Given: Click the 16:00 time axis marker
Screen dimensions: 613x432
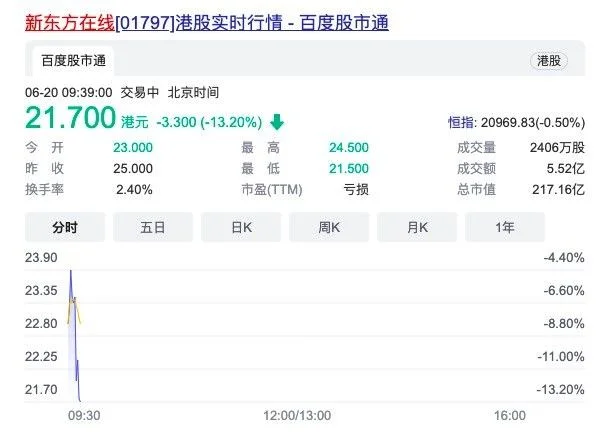Looking at the screenshot, I should tap(509, 414).
